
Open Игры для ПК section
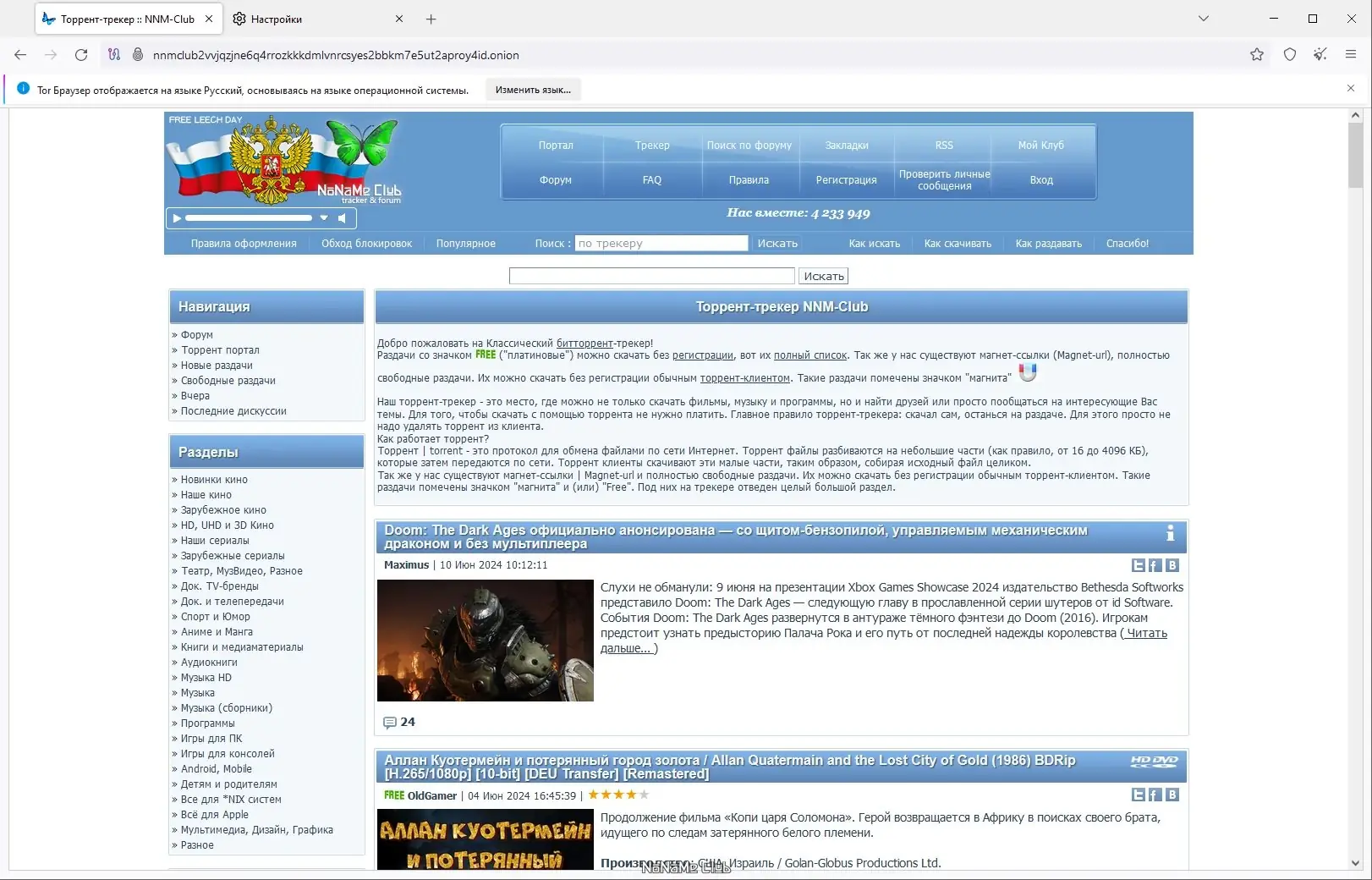click(211, 739)
